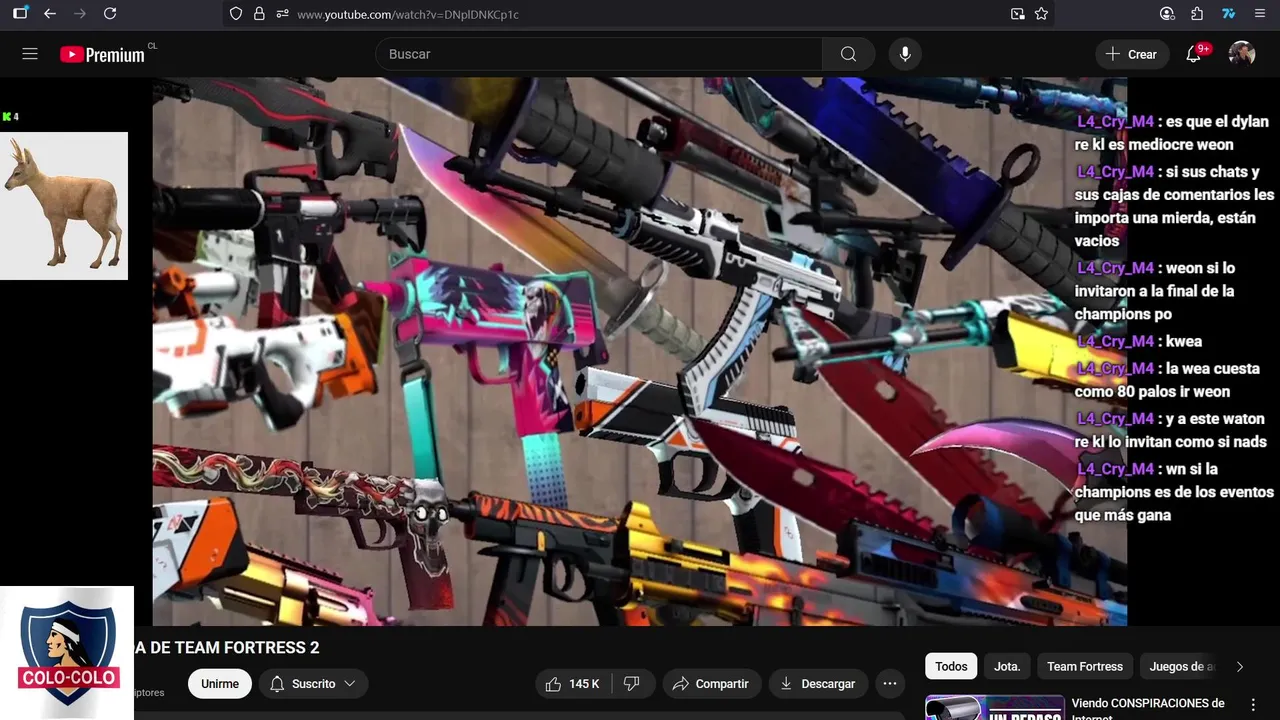Screen dimensions: 1280x720
Task: Open more actions three-dot button
Action: [890, 684]
